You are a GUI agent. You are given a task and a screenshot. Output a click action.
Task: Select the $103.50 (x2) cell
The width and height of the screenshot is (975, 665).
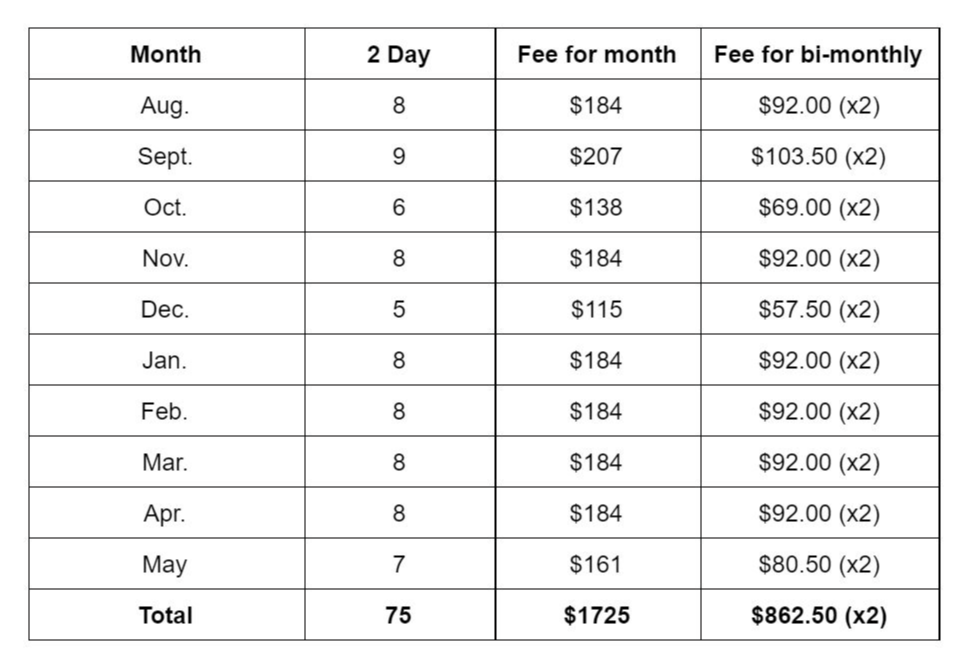(x=818, y=156)
